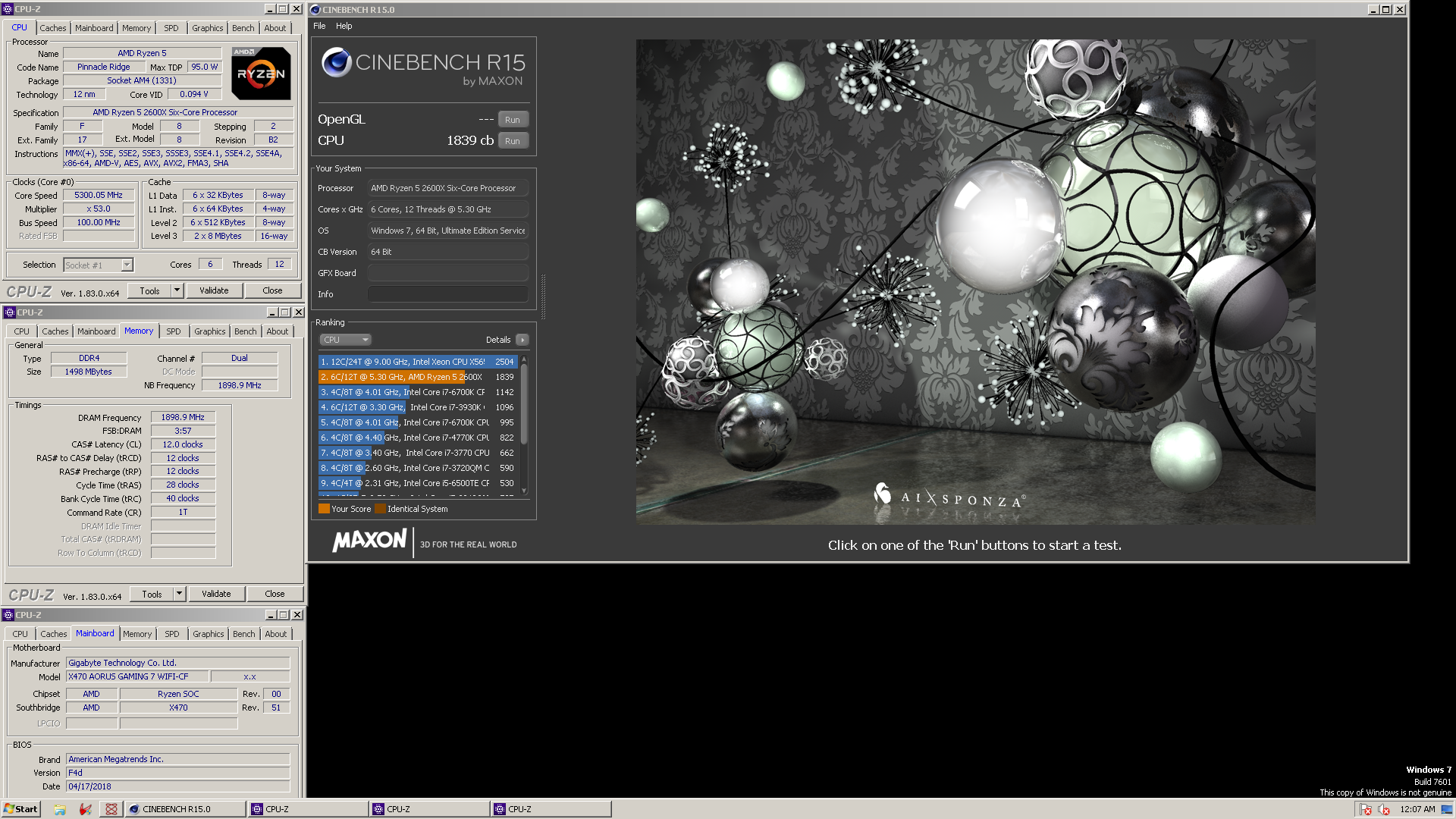Click the rightmost CPU-Z taskbar button
Image resolution: width=1456 pixels, height=819 pixels.
[551, 809]
